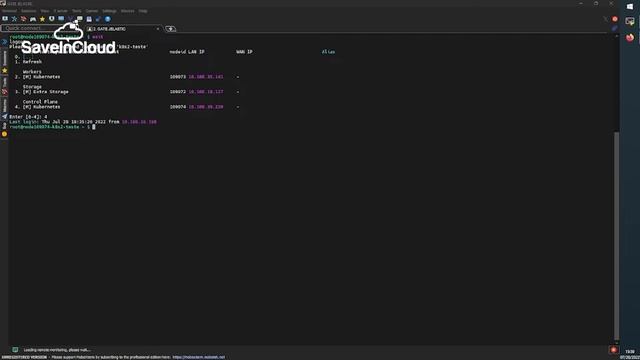Viewport: 640px width, 360px height.
Task: Open the Terminal menu
Action: pos(9,11)
